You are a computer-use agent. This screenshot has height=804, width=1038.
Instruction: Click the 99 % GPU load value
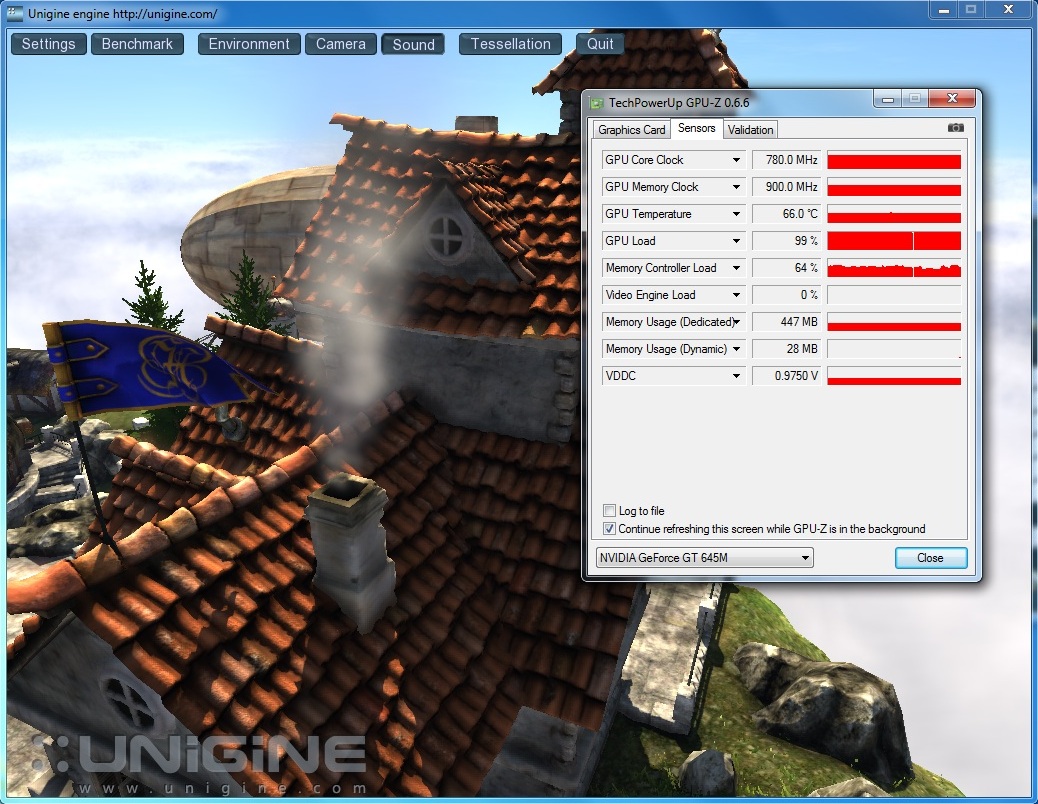786,241
